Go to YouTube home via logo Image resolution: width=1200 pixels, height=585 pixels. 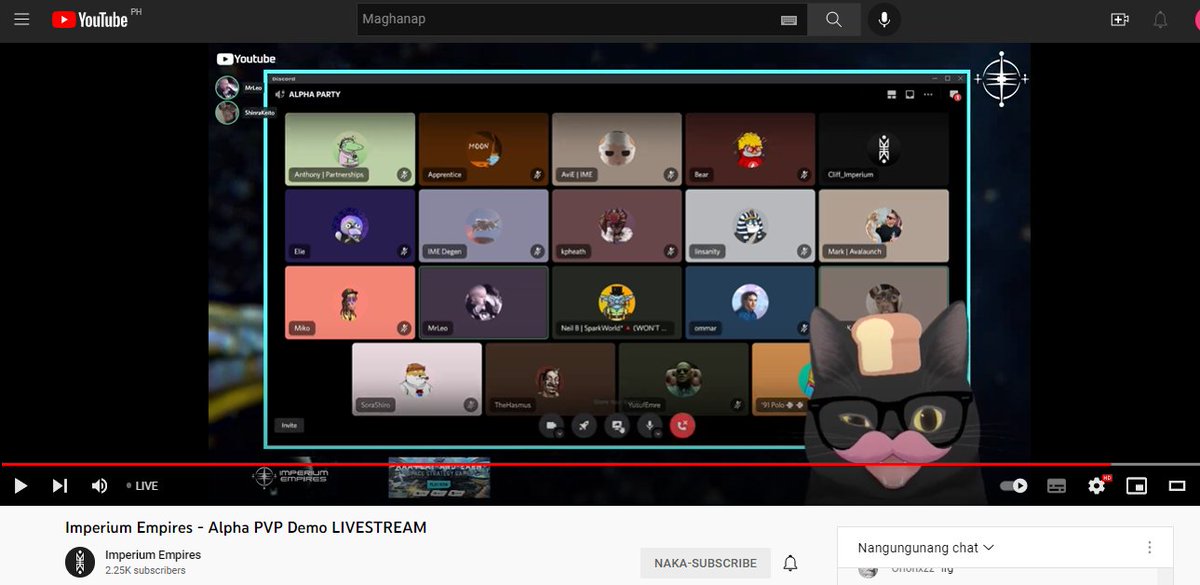[90, 19]
